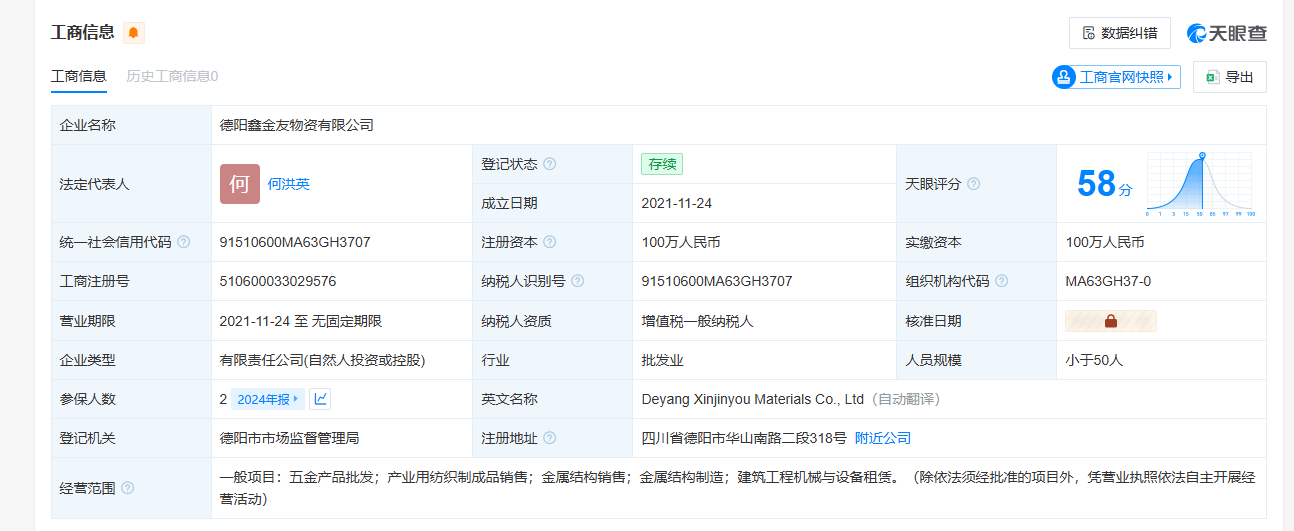Click the 何 avatar thumbnail
Image resolution: width=1294 pixels, height=531 pixels.
point(239,184)
